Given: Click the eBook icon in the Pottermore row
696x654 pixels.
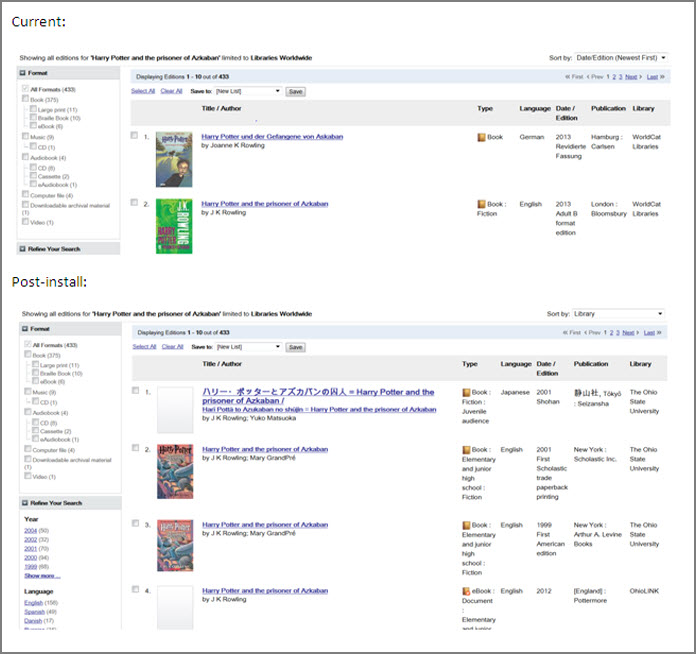Looking at the screenshot, I should point(467,592).
